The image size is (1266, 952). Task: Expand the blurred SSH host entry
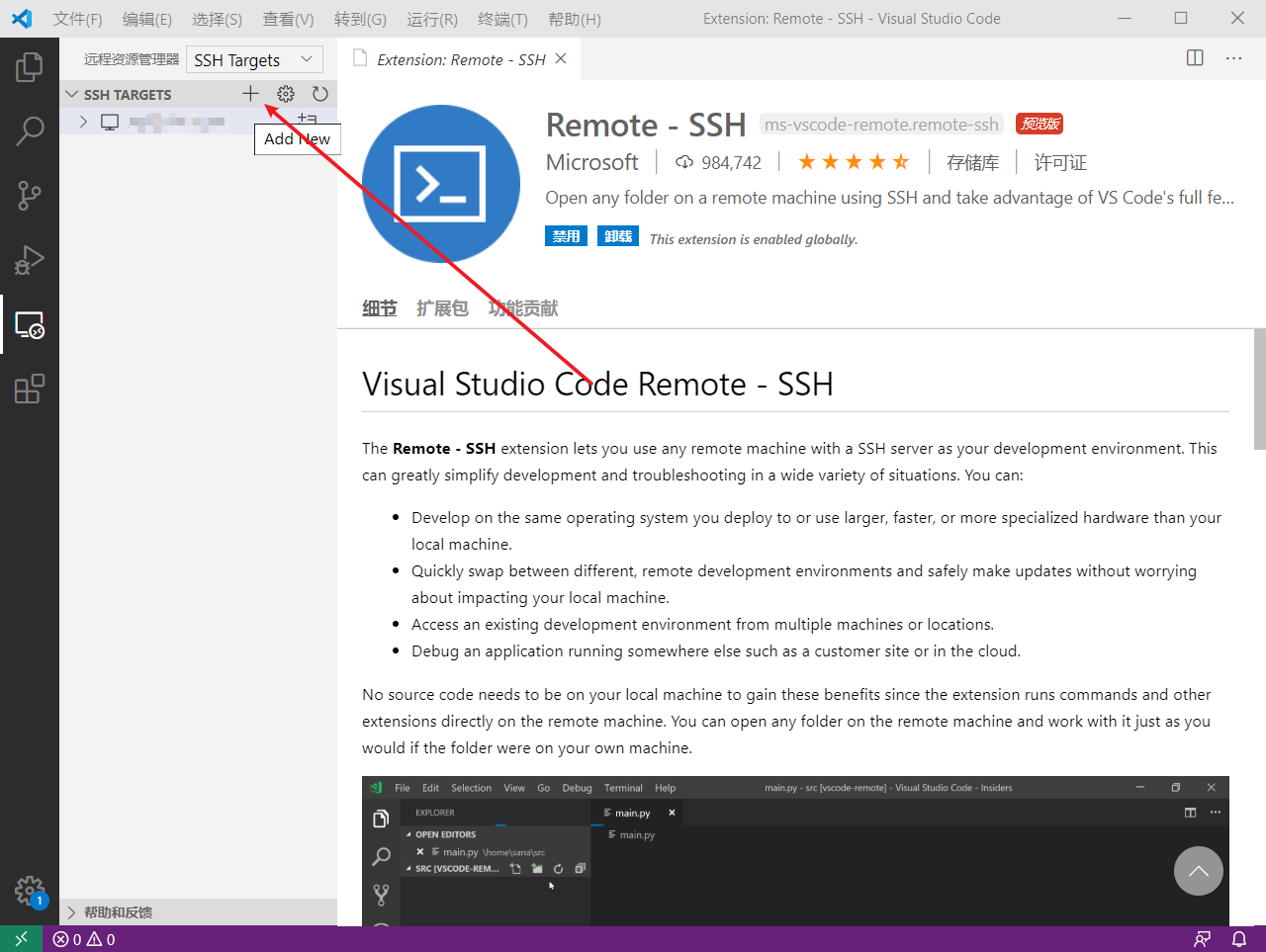tap(83, 122)
